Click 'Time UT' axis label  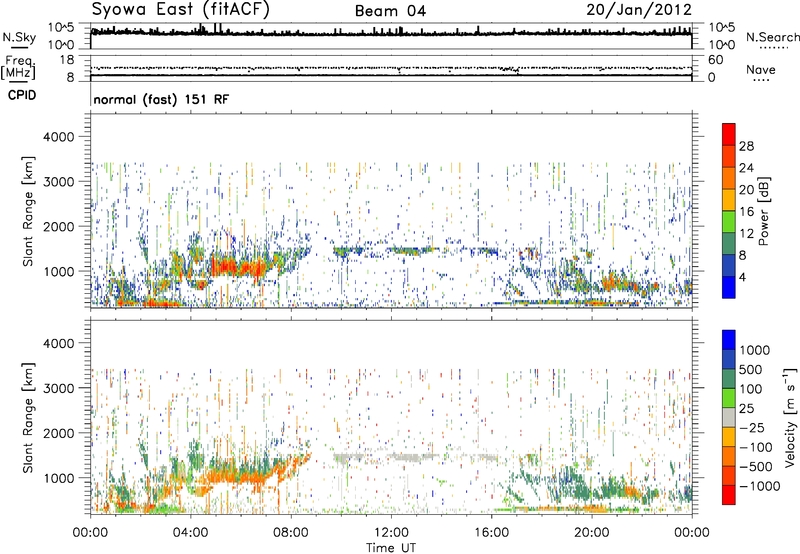391,547
